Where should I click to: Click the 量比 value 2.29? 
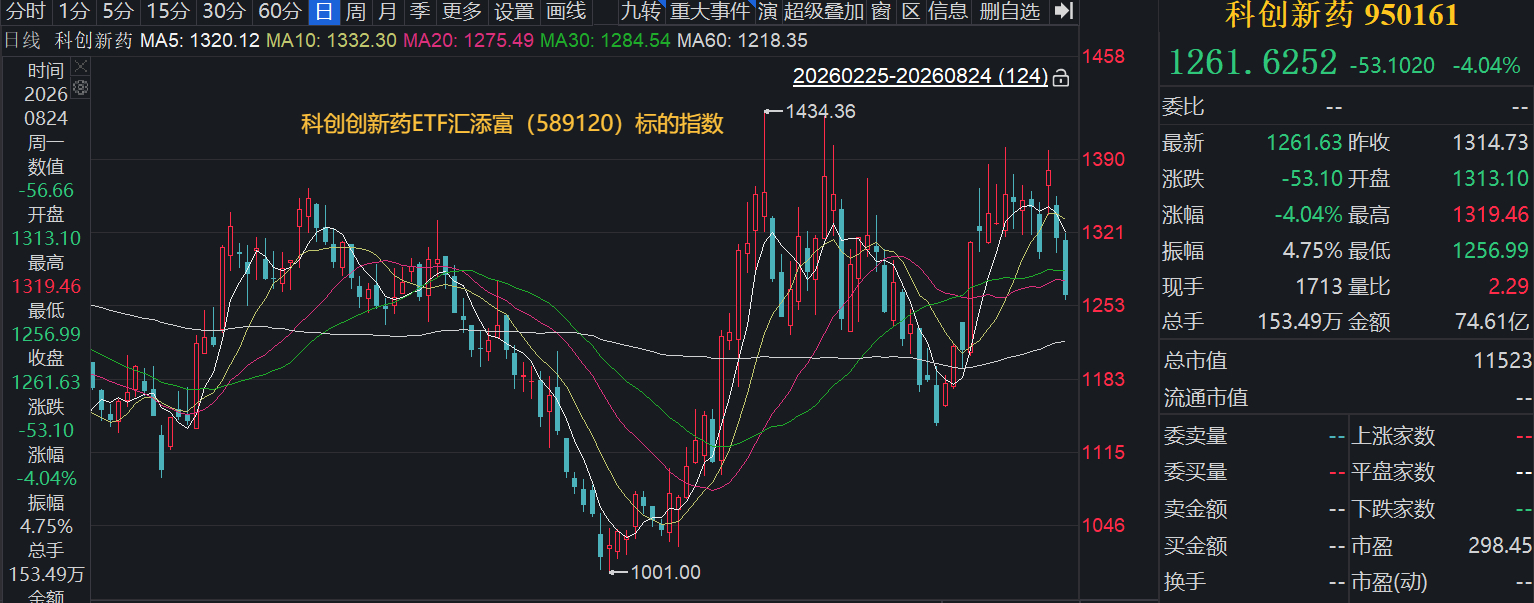[x=1510, y=287]
